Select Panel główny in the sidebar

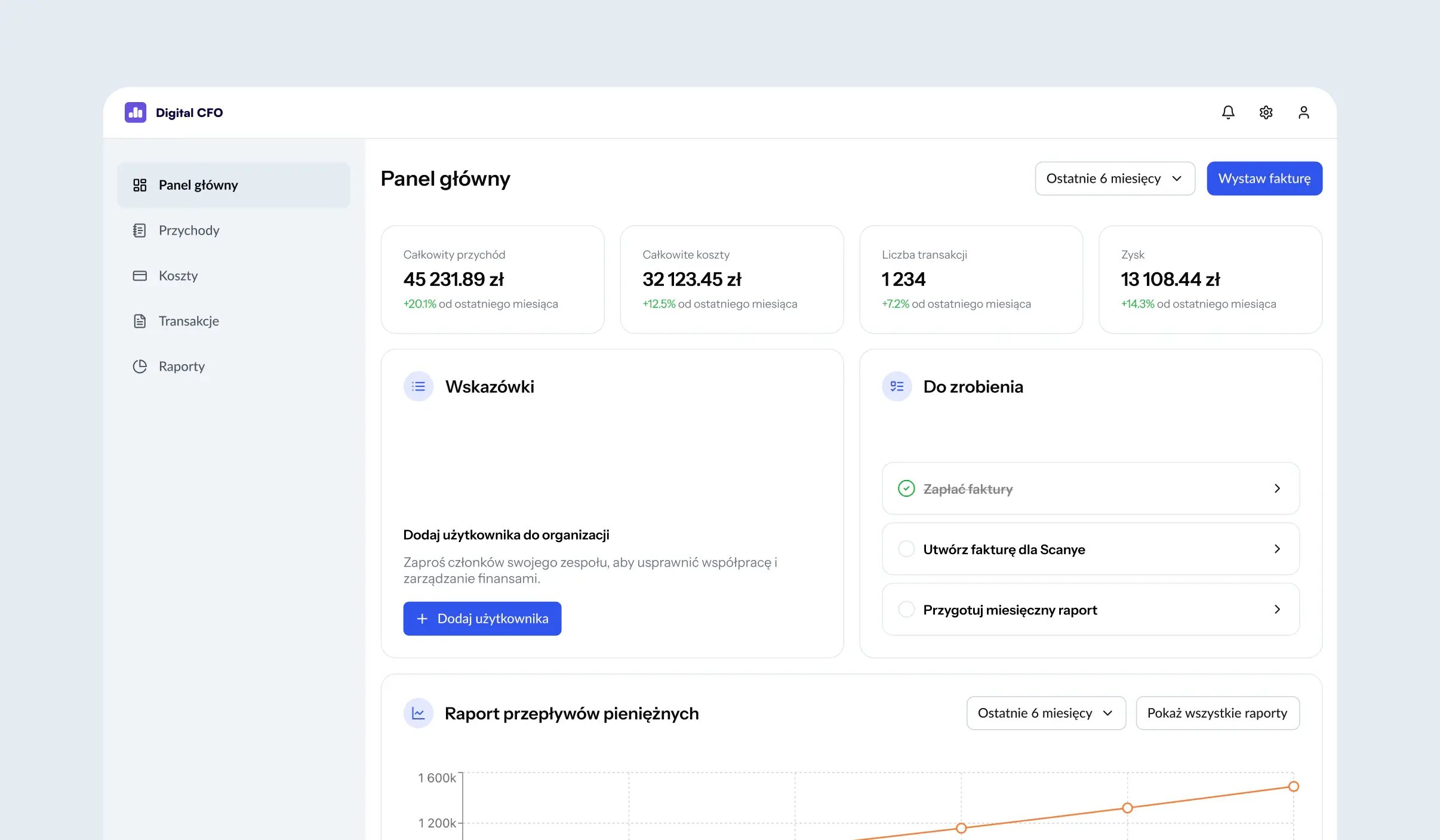[233, 185]
